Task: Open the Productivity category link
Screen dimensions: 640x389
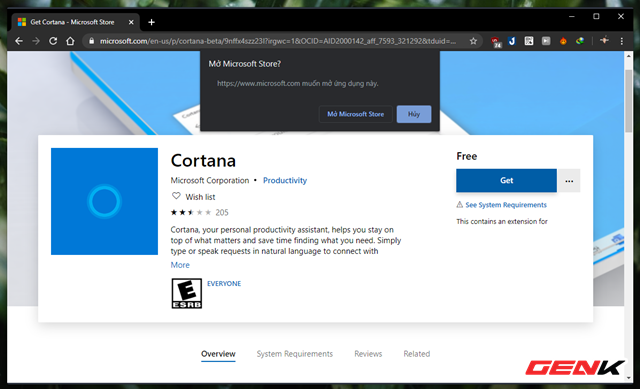Action: 284,180
